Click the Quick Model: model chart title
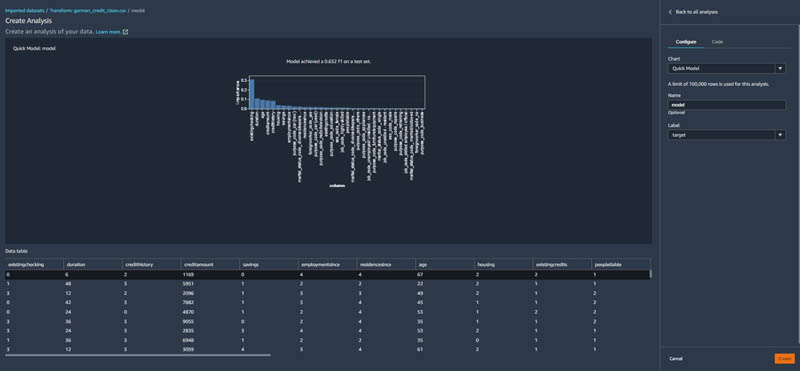This screenshot has width=800, height=371. click(x=34, y=48)
